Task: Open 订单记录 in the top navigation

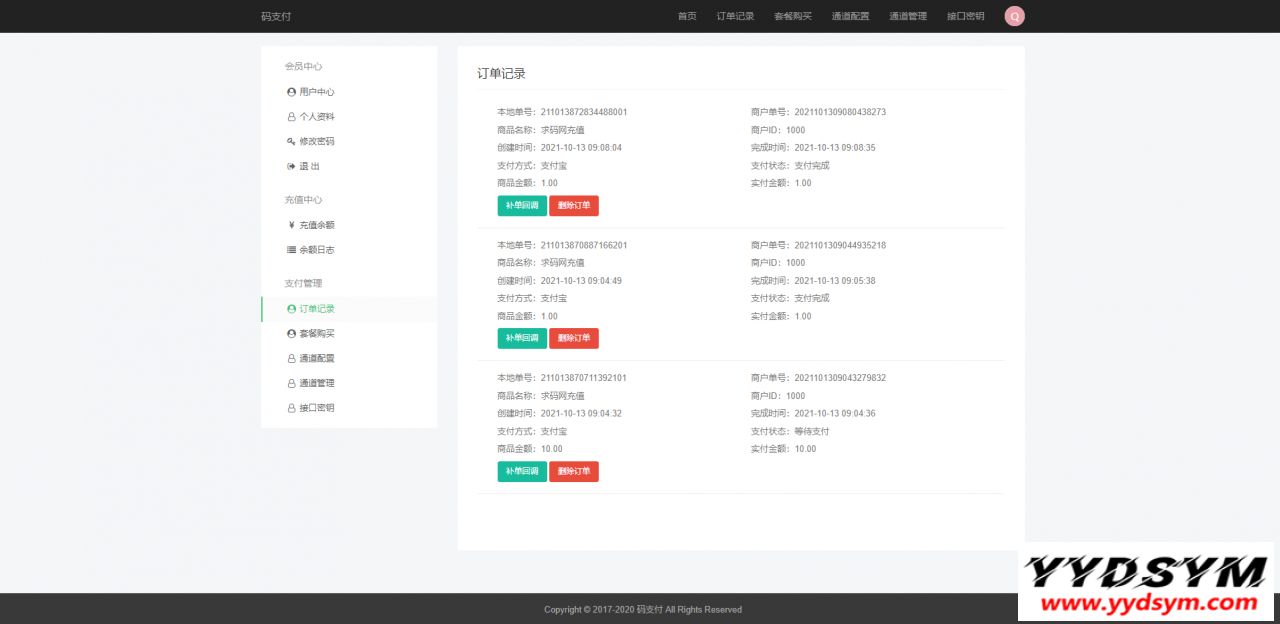Action: [x=735, y=17]
